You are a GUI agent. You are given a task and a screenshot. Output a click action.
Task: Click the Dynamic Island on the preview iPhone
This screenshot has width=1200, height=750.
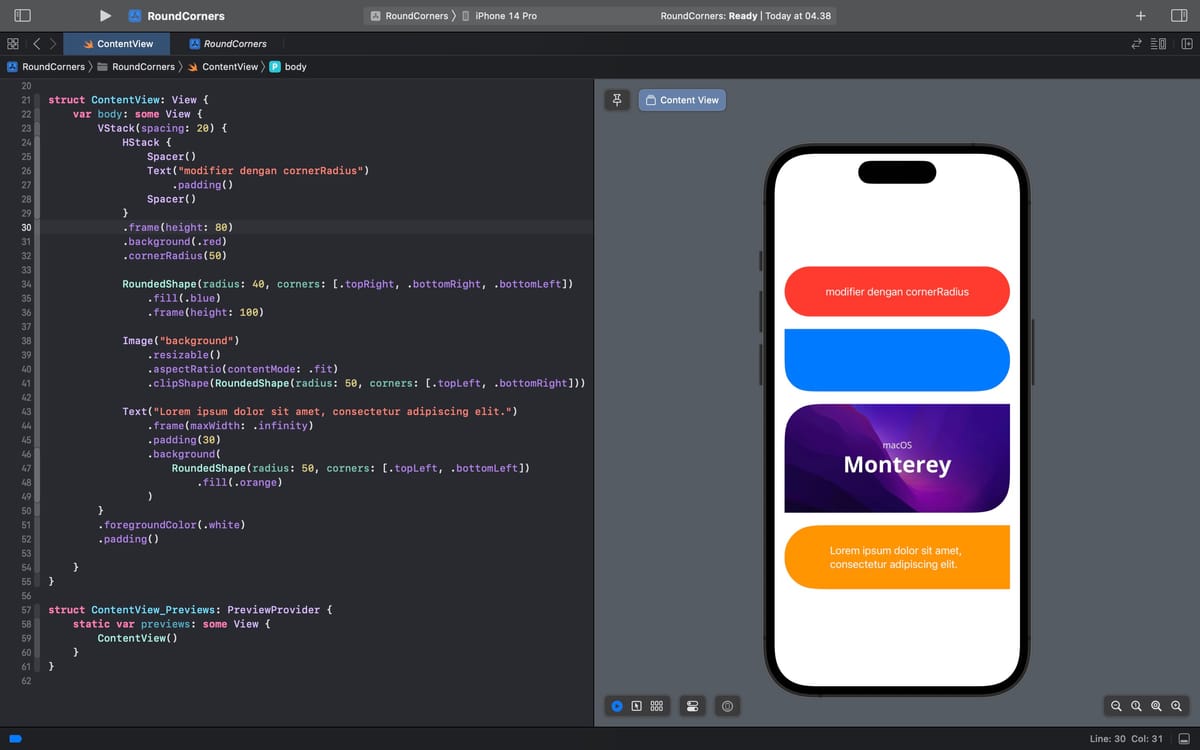[x=897, y=172]
